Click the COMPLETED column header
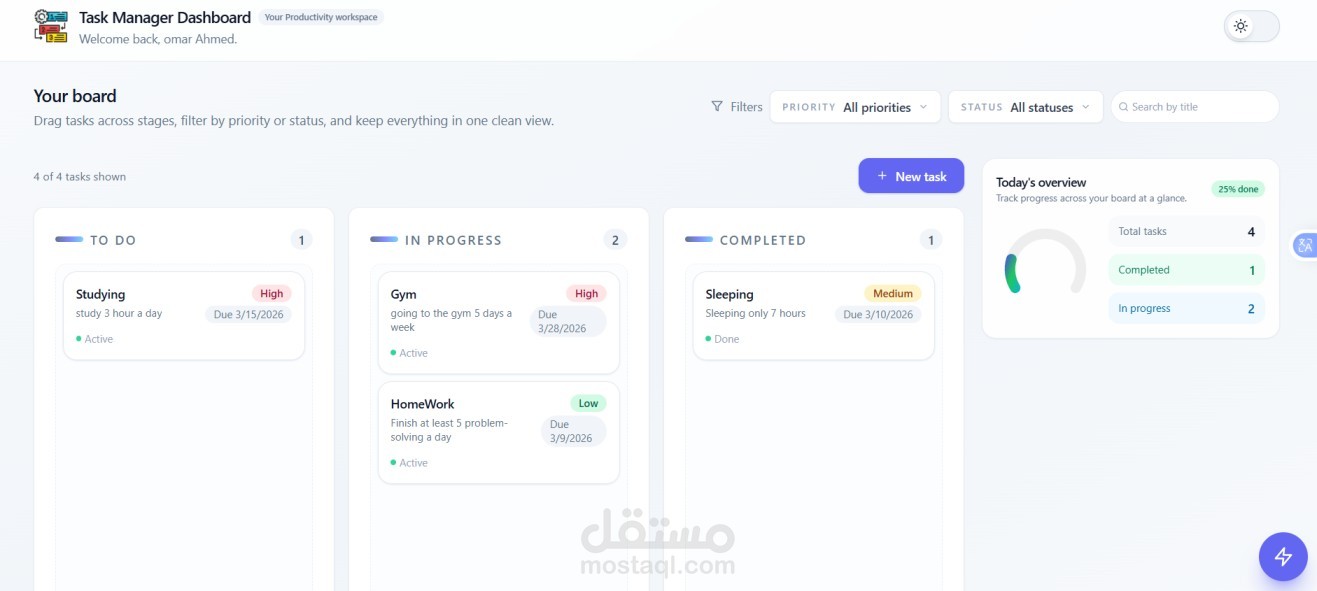This screenshot has height=591, width=1317. click(x=763, y=240)
